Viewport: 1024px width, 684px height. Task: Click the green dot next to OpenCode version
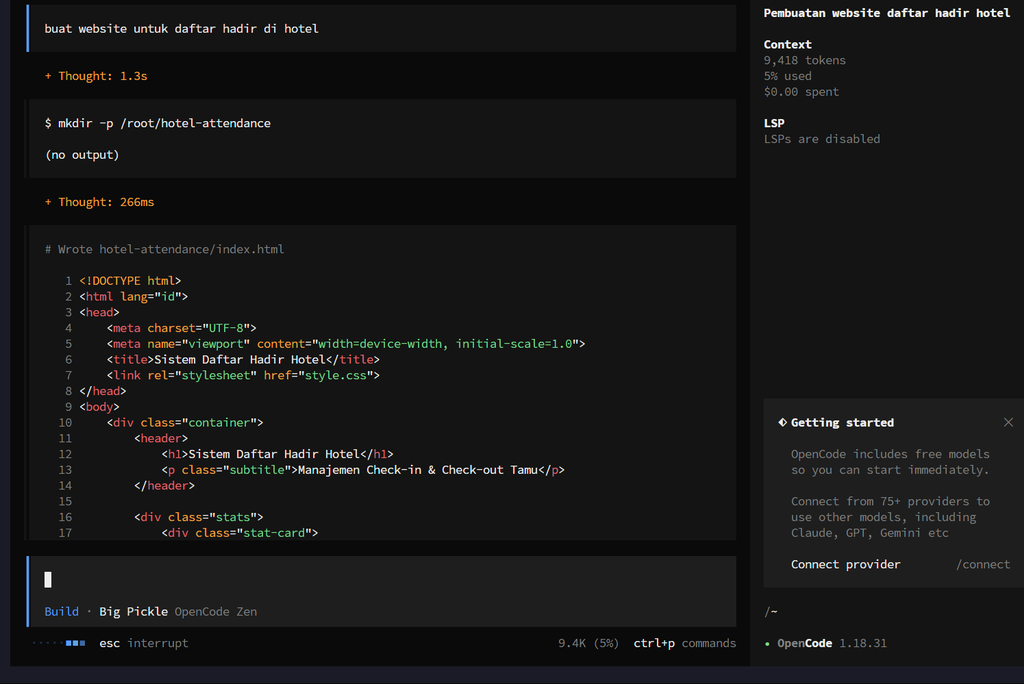coord(767,643)
